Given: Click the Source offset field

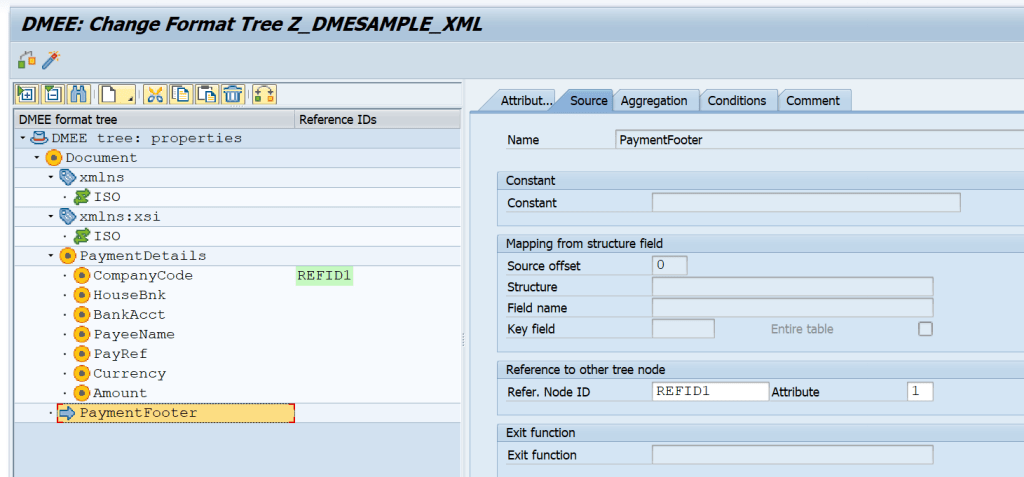Looking at the screenshot, I should [x=669, y=266].
